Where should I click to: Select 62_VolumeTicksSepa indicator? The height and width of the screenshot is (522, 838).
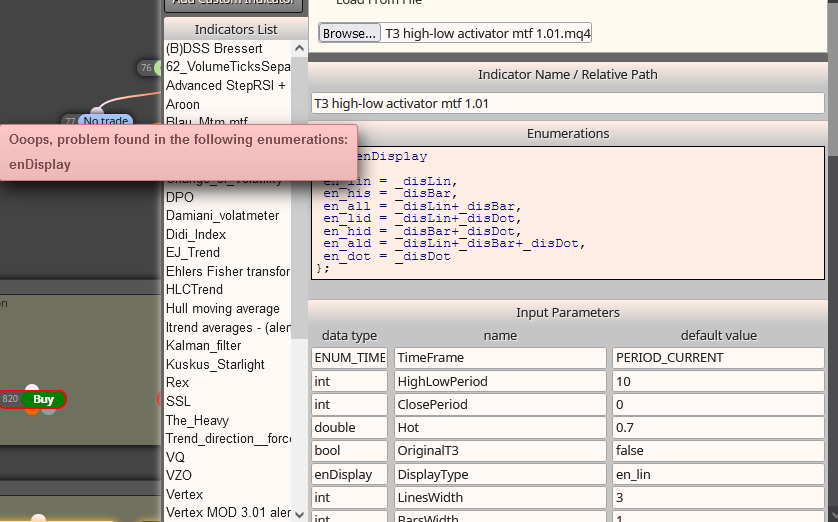coord(228,67)
